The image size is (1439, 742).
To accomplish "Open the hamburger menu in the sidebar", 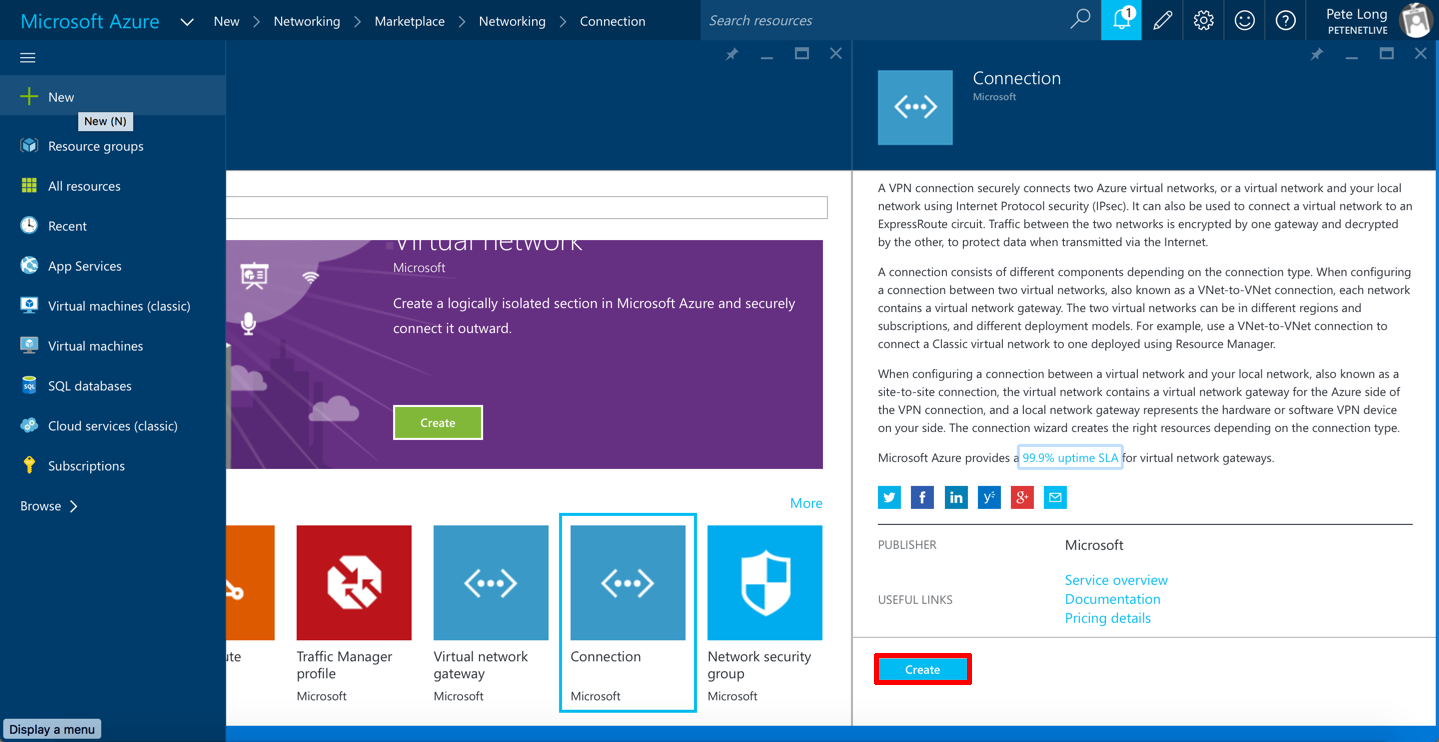I will [x=28, y=58].
